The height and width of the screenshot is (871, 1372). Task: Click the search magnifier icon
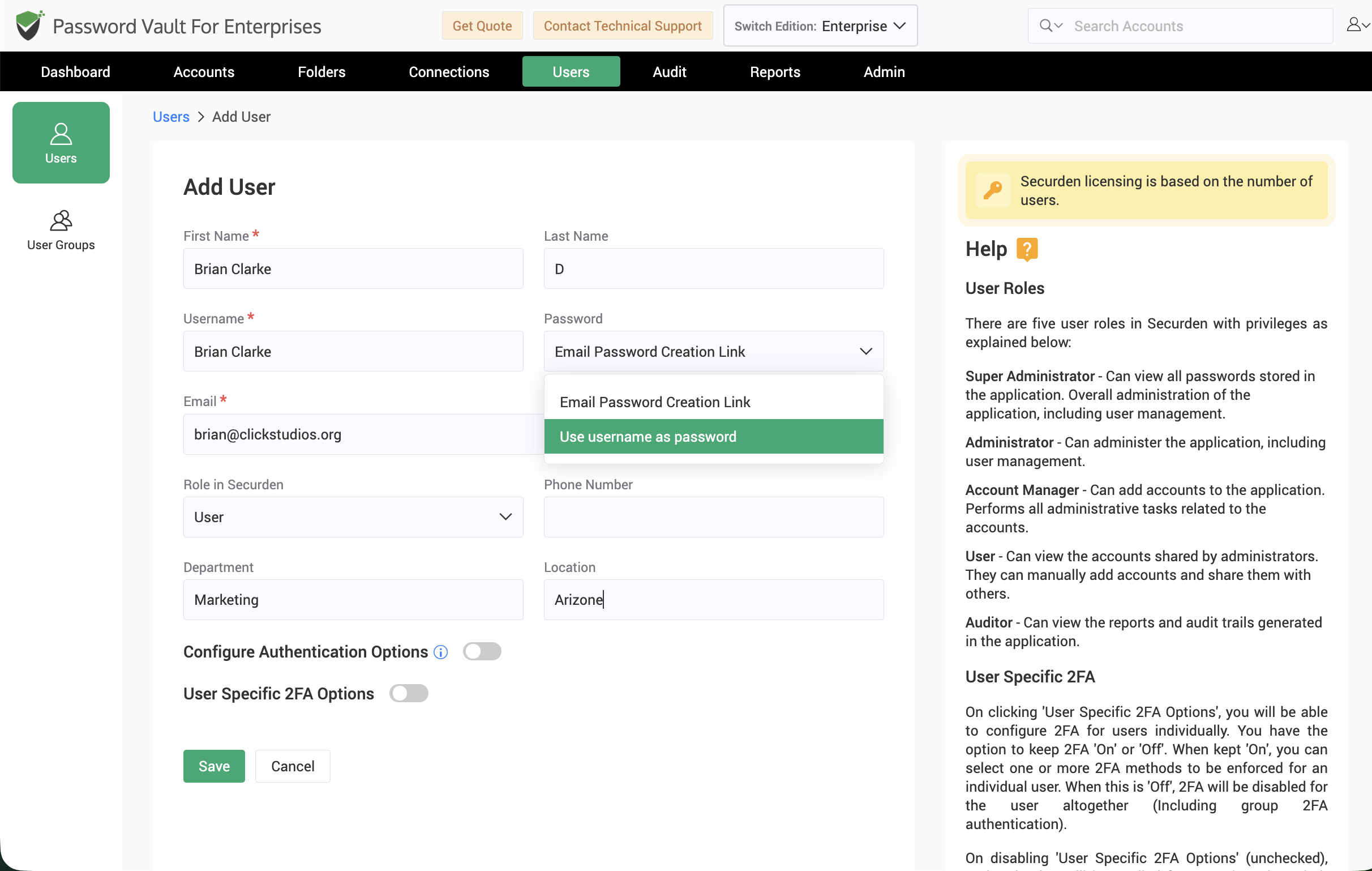click(1045, 25)
